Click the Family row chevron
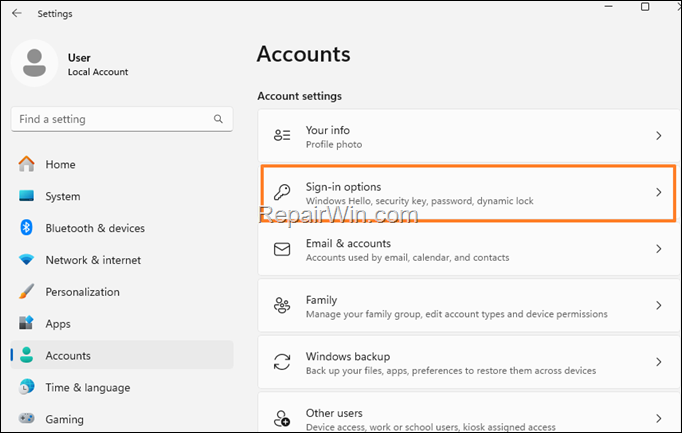The image size is (682, 433). pyautogui.click(x=659, y=305)
